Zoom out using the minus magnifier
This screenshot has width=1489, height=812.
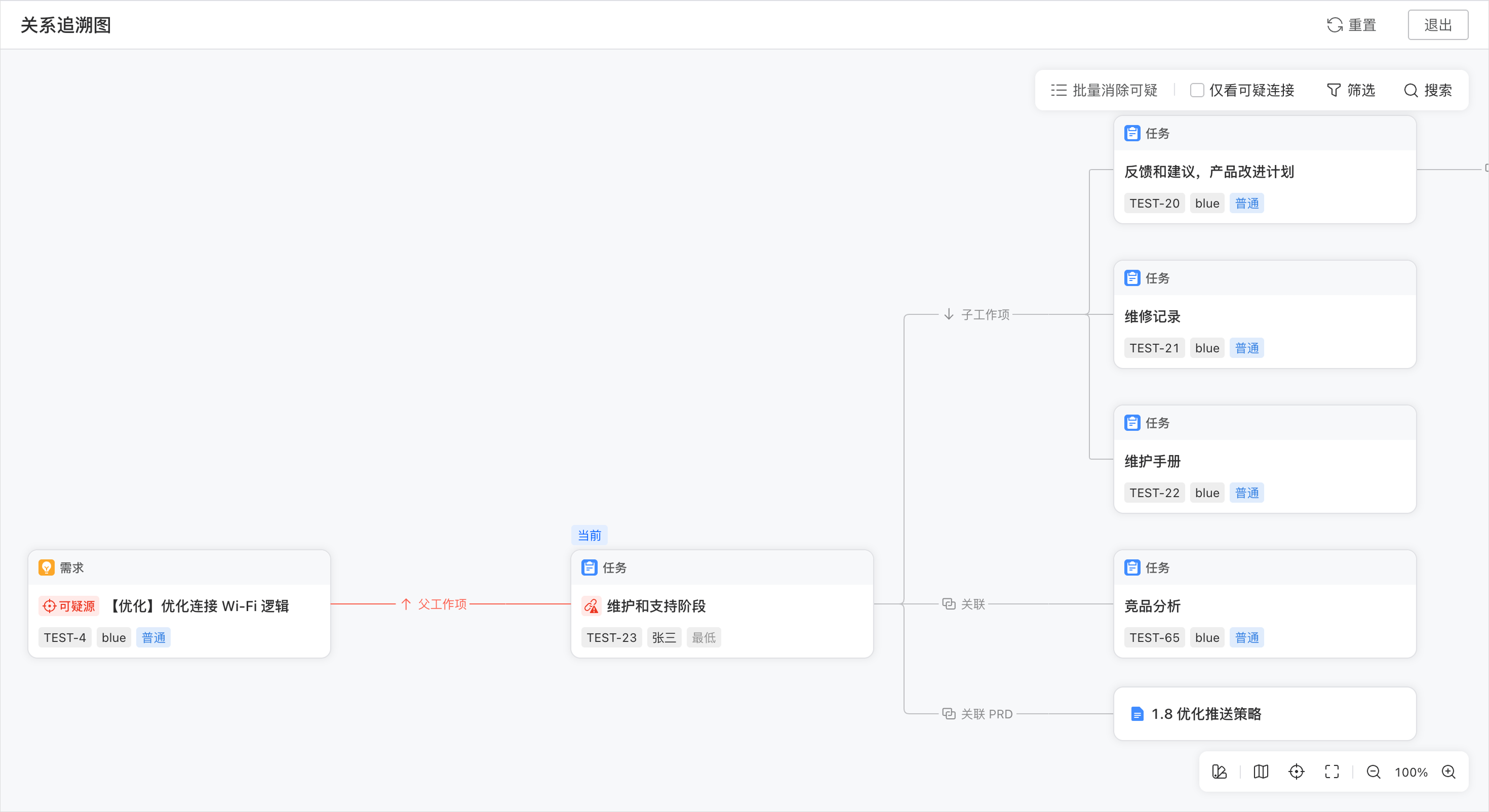point(1374,772)
